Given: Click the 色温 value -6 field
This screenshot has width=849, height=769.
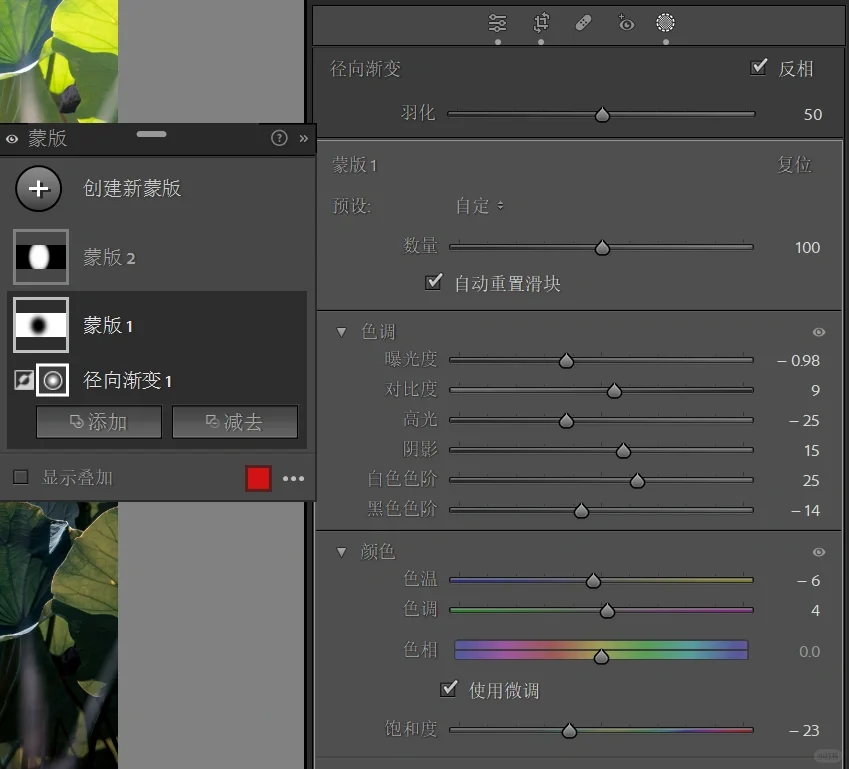Looking at the screenshot, I should pyautogui.click(x=808, y=581).
